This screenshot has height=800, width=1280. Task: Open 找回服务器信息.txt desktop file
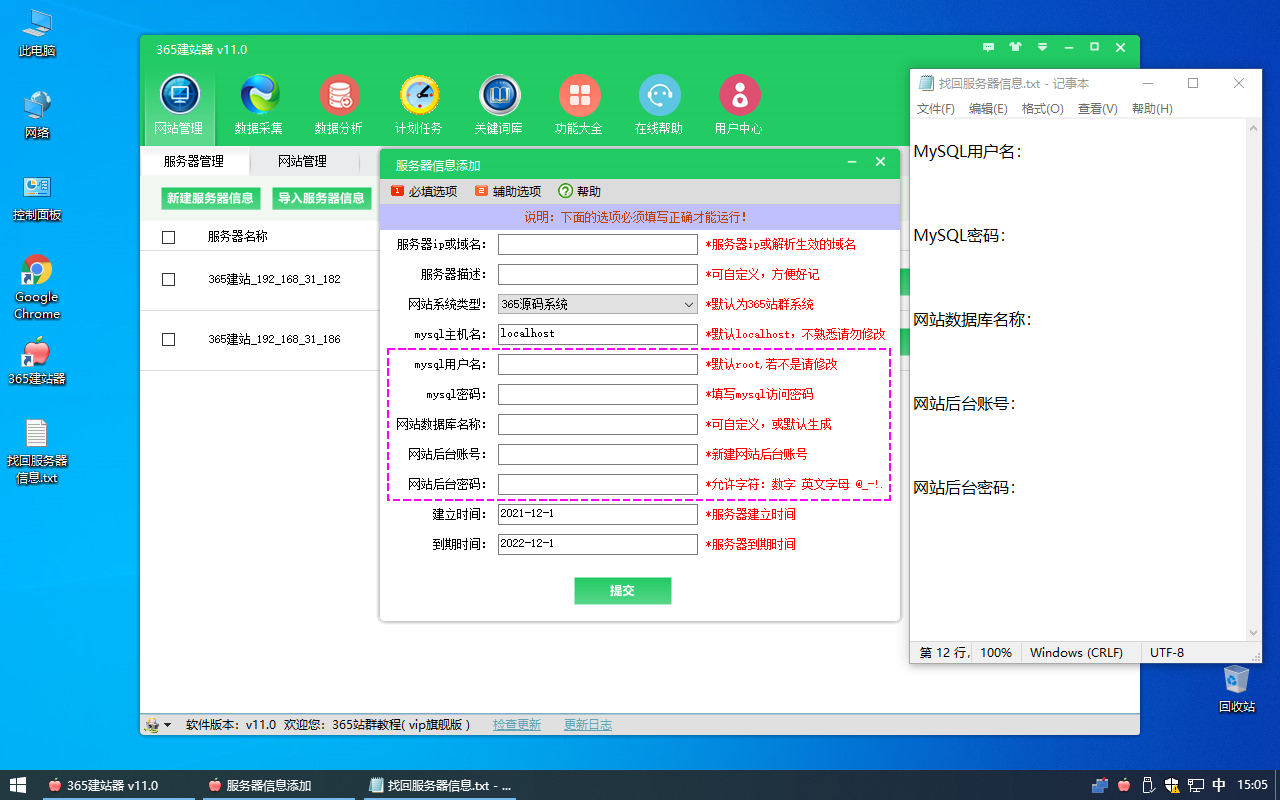coord(37,452)
